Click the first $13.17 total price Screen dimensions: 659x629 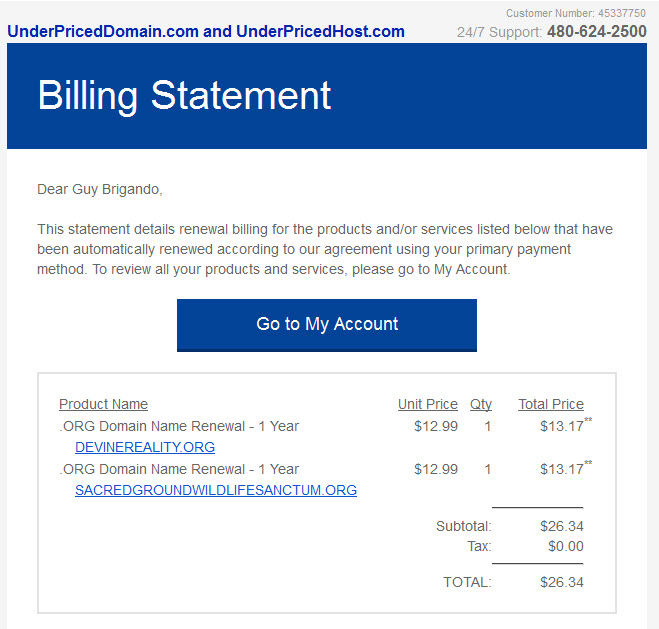(x=565, y=426)
